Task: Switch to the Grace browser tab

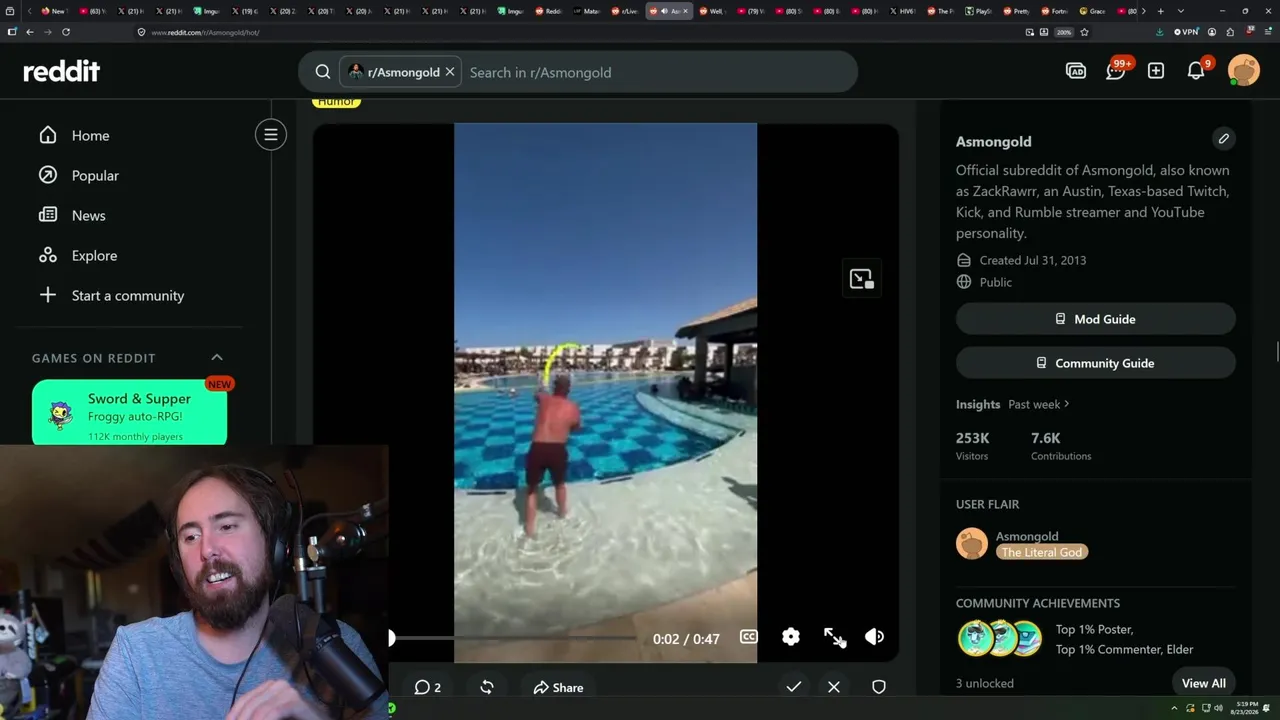Action: pos(1093,11)
